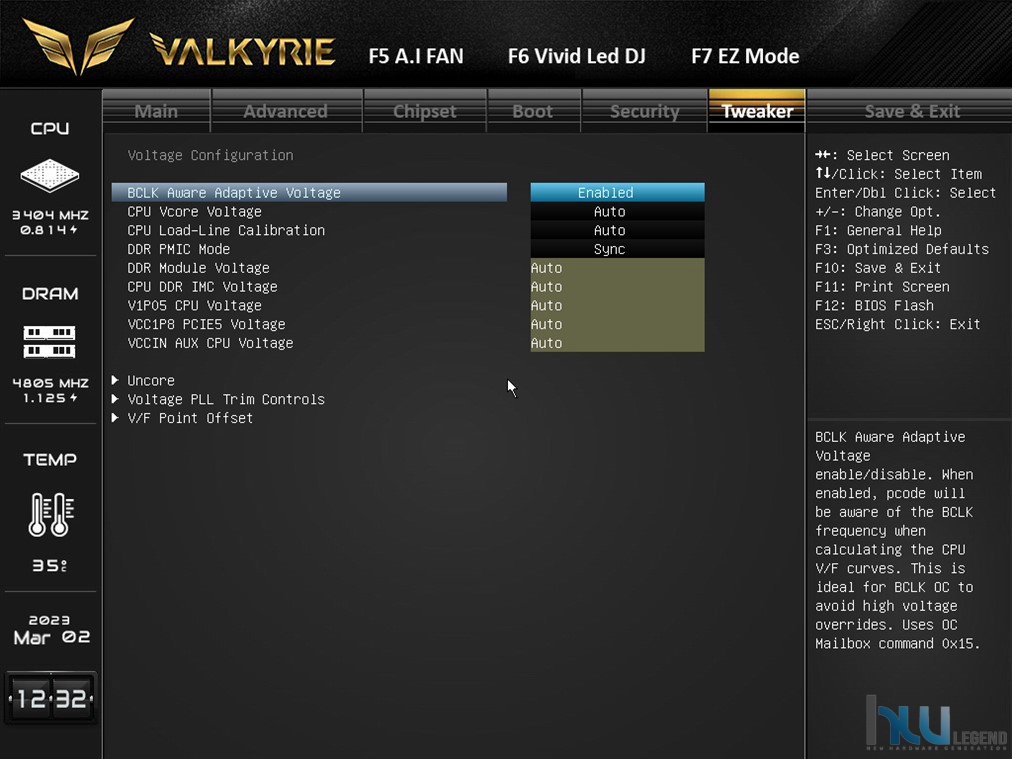Select the Tweaker tab

point(757,111)
